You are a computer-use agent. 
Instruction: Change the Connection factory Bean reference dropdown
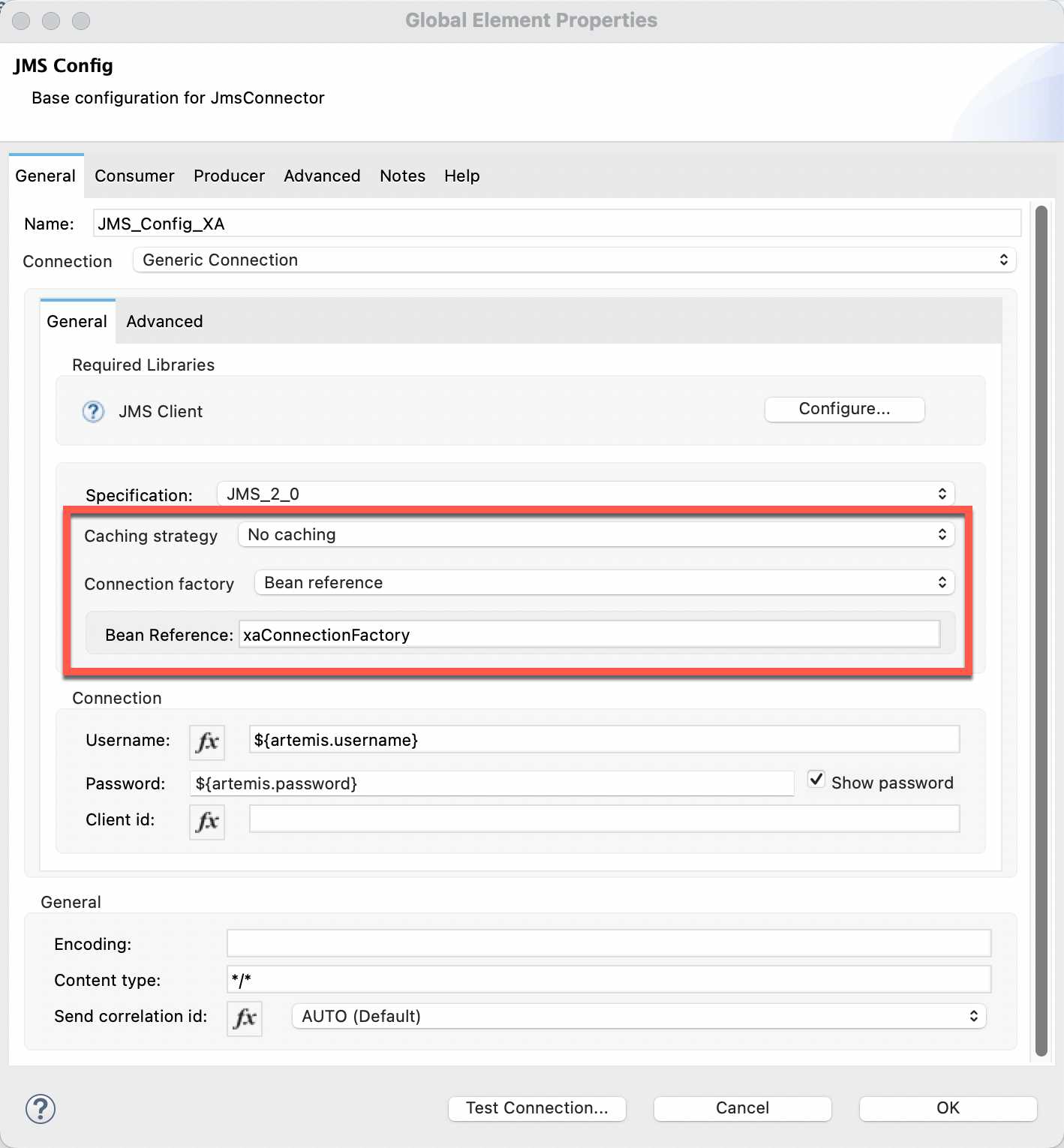coord(604,583)
